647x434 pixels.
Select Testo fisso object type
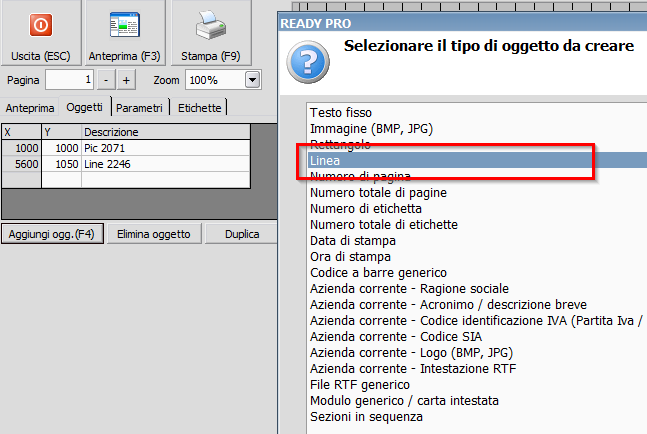pos(341,113)
